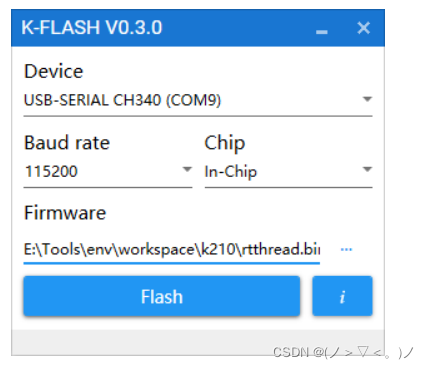Click the Device label

53,71
